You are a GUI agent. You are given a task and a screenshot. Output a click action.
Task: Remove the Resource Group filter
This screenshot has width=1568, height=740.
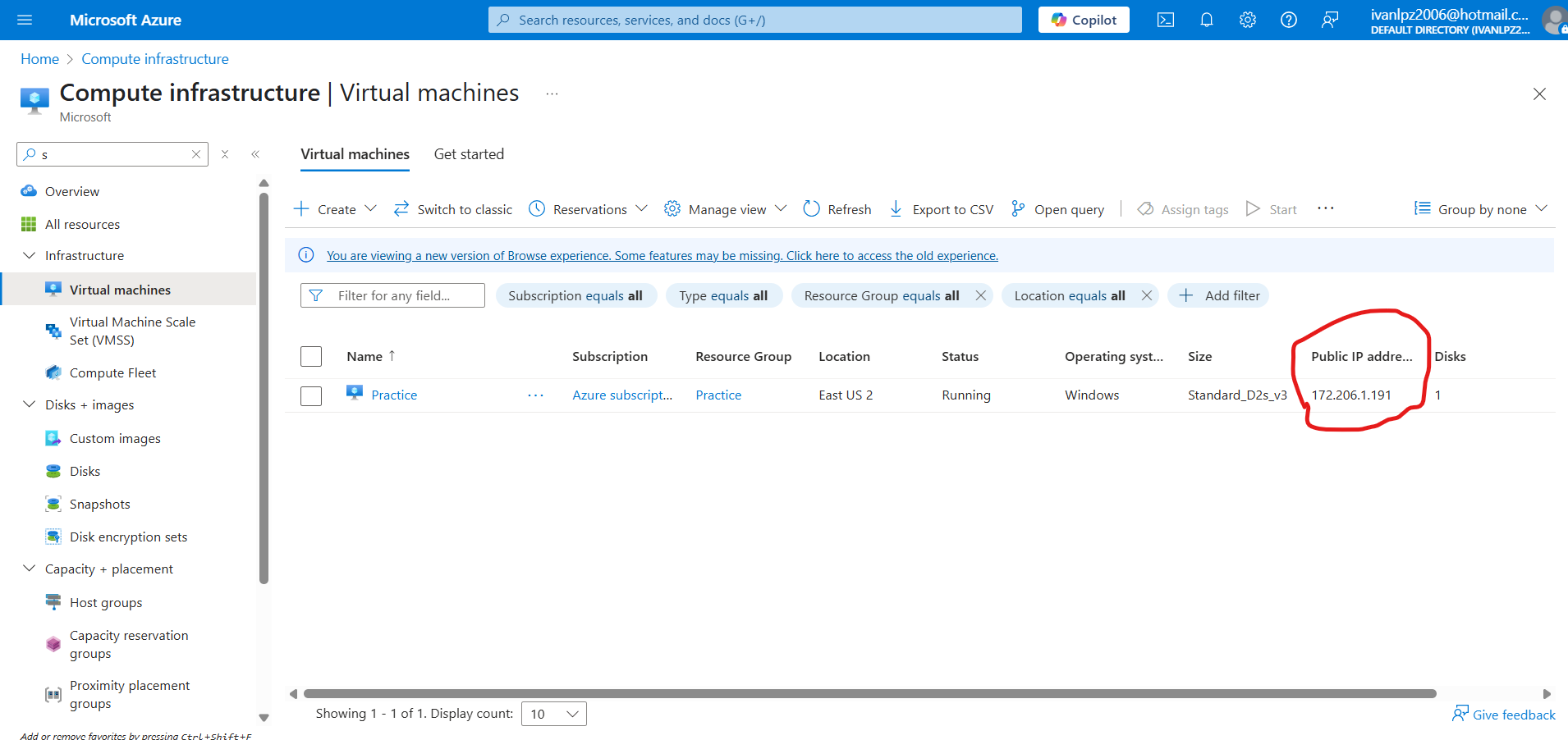[980, 295]
